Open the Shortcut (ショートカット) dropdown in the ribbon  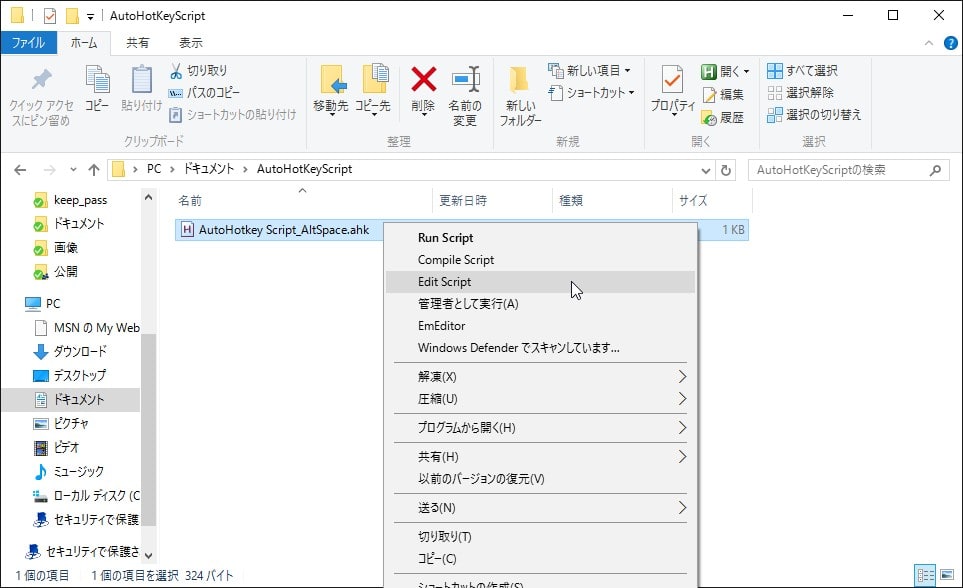(591, 93)
